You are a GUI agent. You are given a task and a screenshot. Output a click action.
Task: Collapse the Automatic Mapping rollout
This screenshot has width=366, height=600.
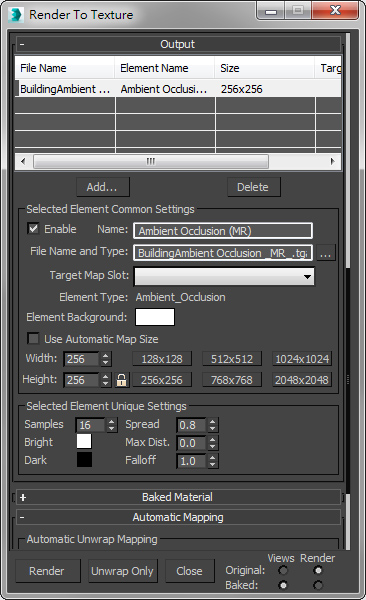coord(178,517)
